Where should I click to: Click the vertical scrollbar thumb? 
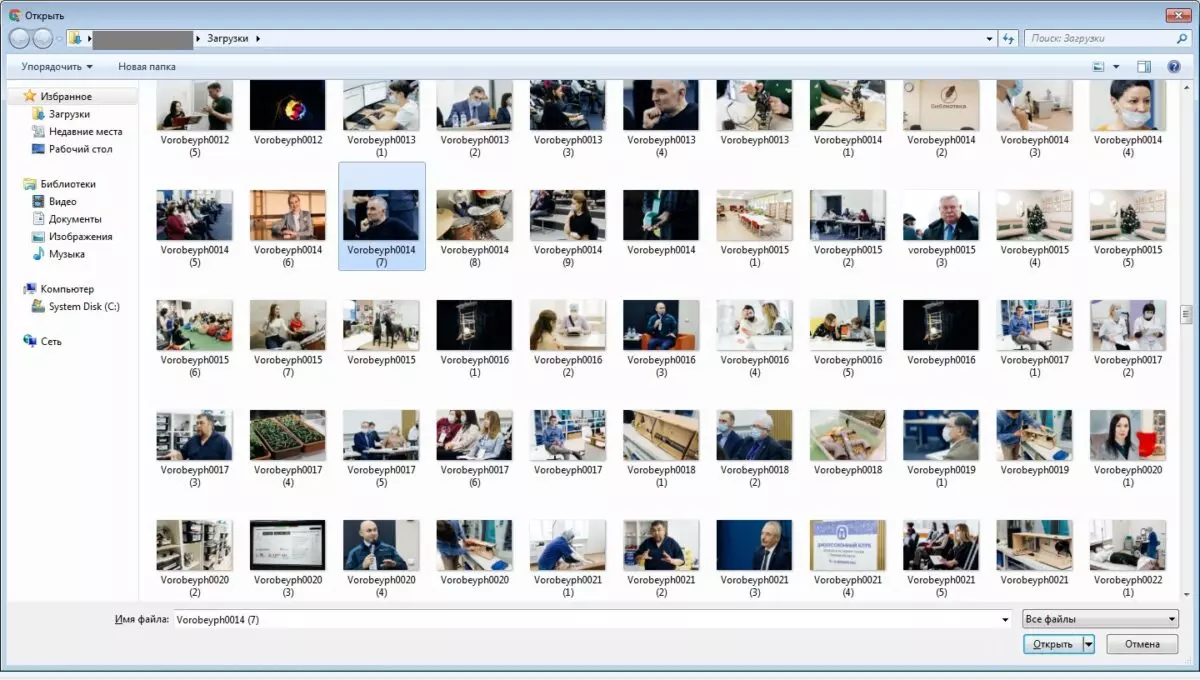(1186, 315)
